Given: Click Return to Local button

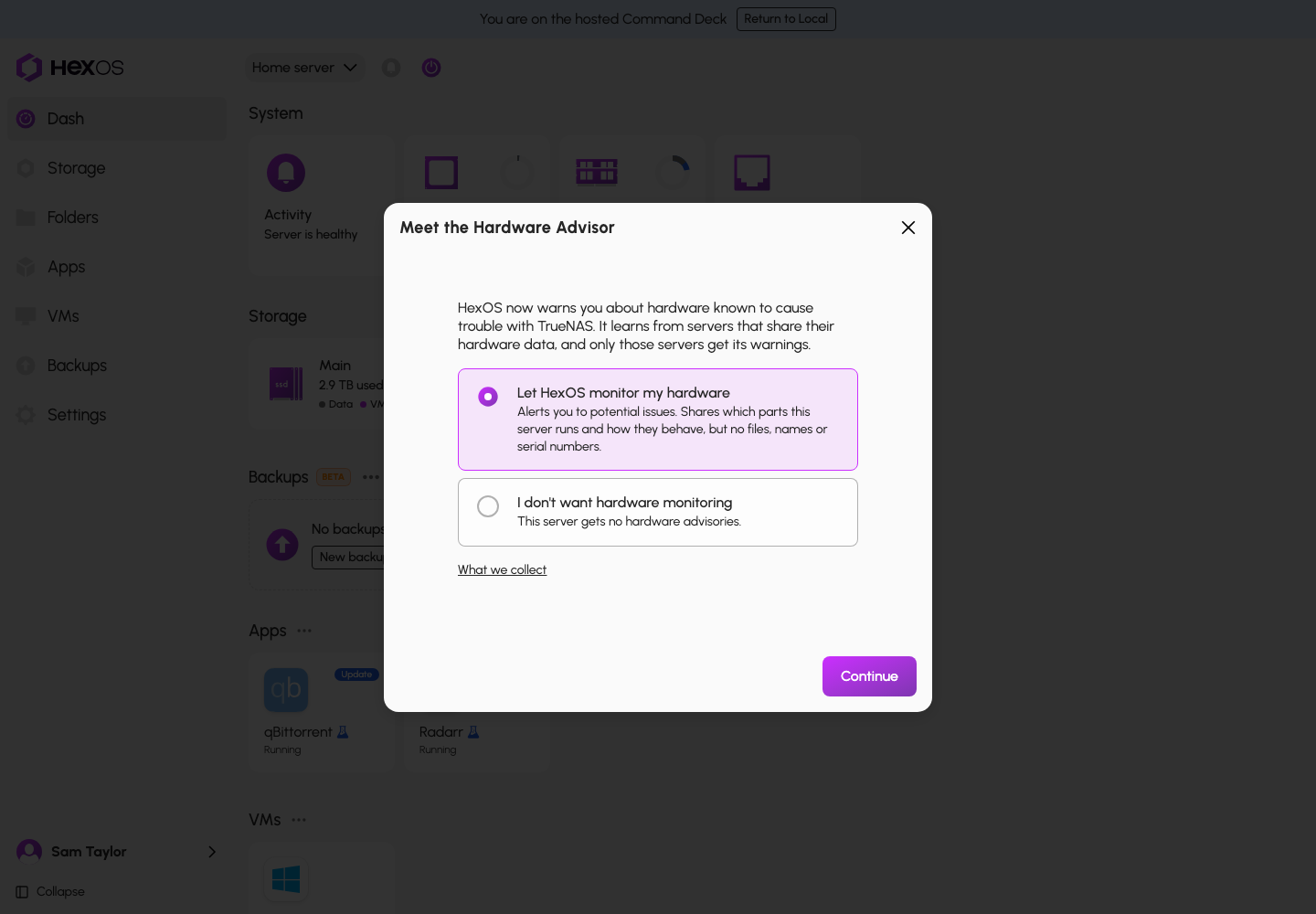Looking at the screenshot, I should [x=786, y=19].
